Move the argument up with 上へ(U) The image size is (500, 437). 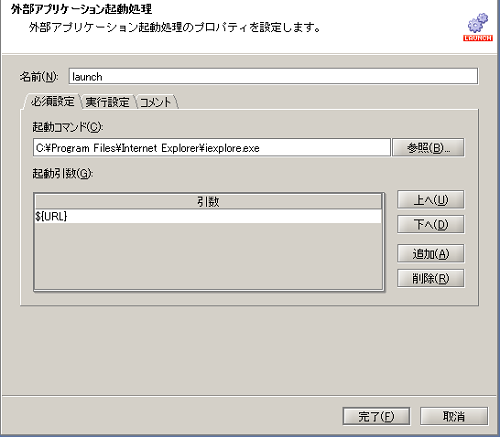pos(431,200)
